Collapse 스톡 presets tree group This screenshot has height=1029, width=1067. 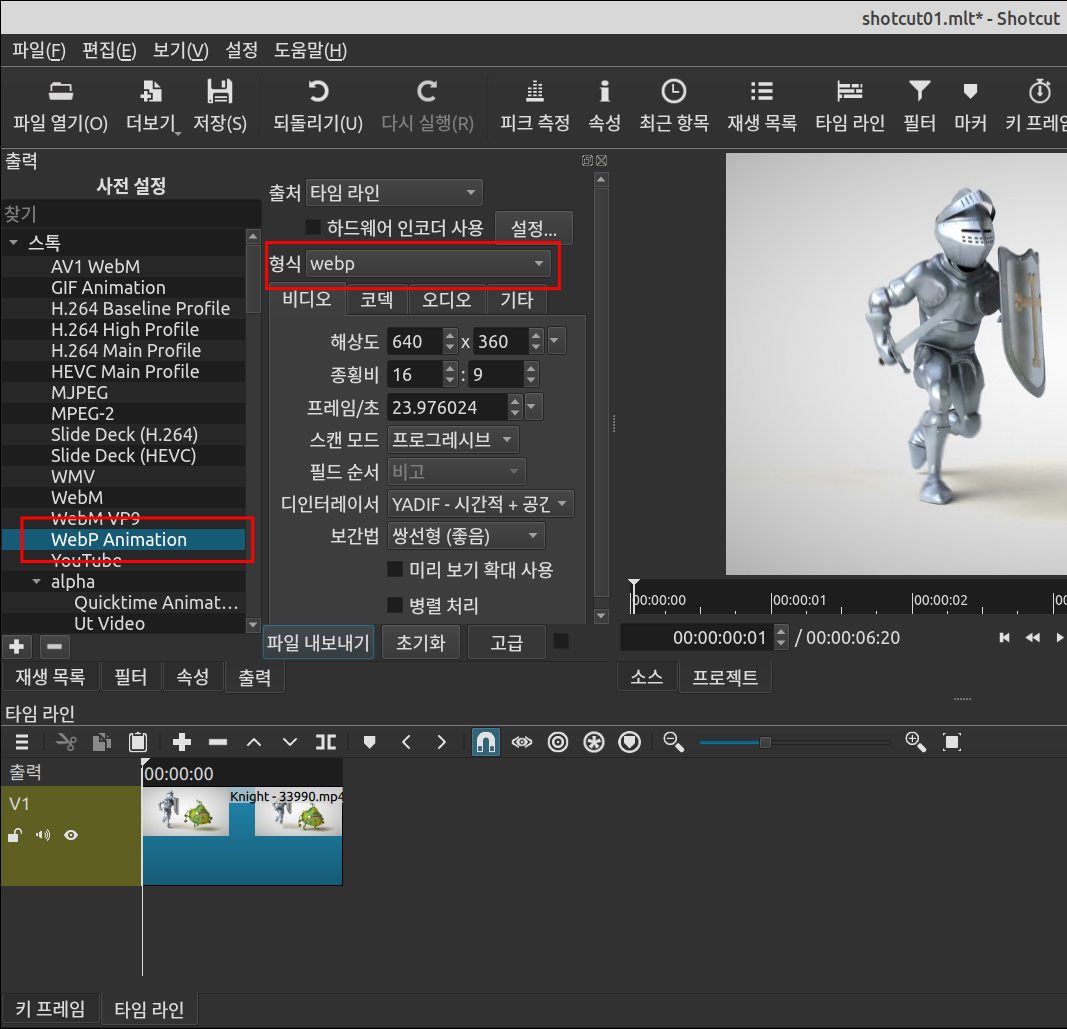14,242
